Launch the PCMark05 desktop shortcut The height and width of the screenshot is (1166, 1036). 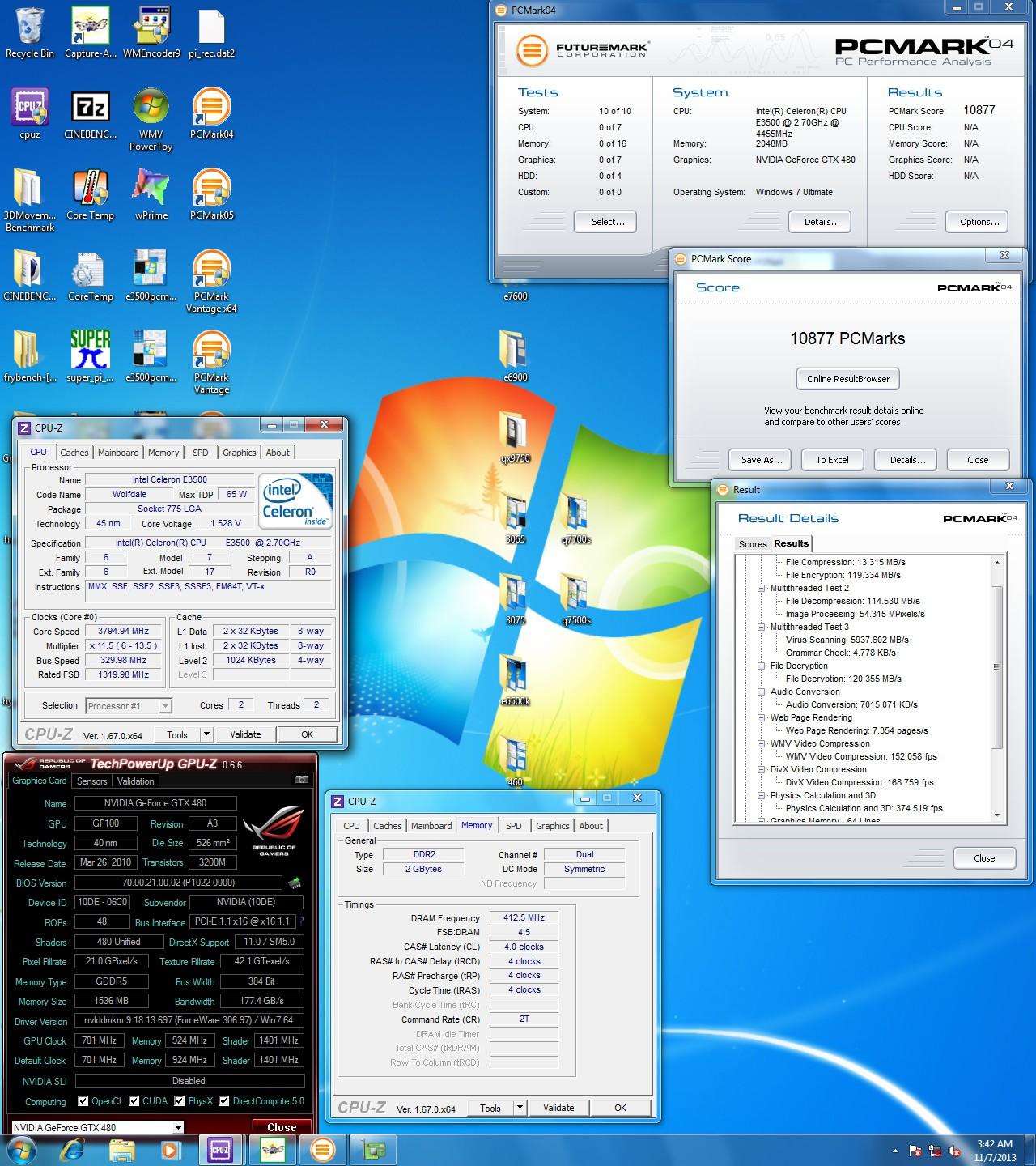211,194
